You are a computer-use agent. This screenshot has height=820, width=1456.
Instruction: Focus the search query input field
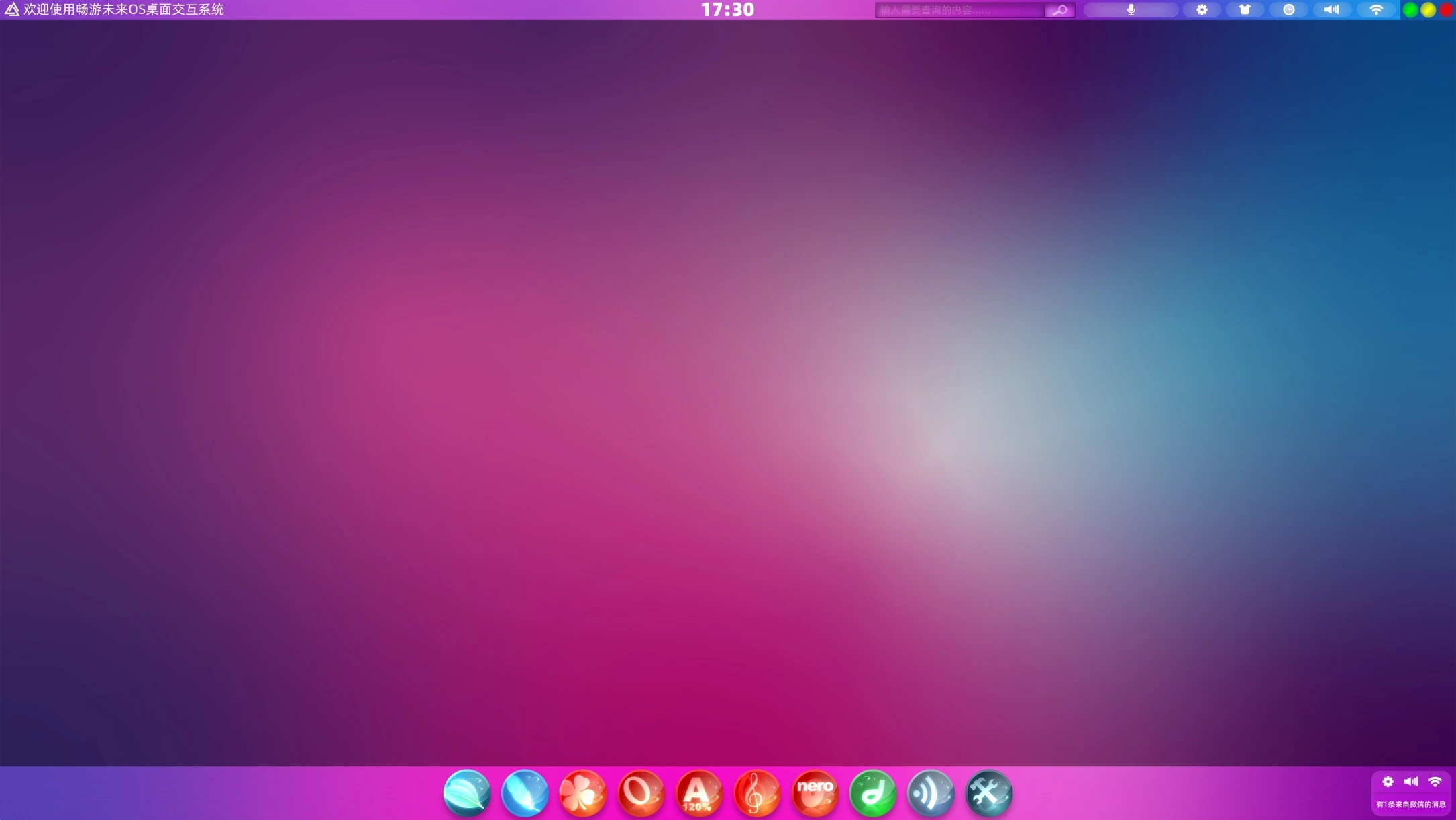(959, 10)
